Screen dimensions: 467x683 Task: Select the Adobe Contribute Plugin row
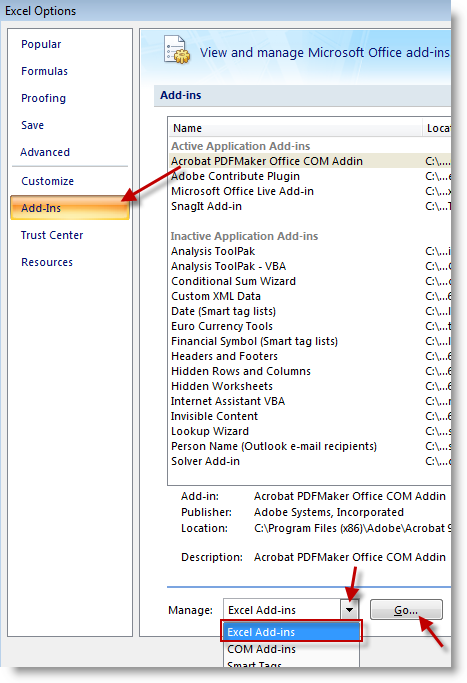pyautogui.click(x=310, y=176)
